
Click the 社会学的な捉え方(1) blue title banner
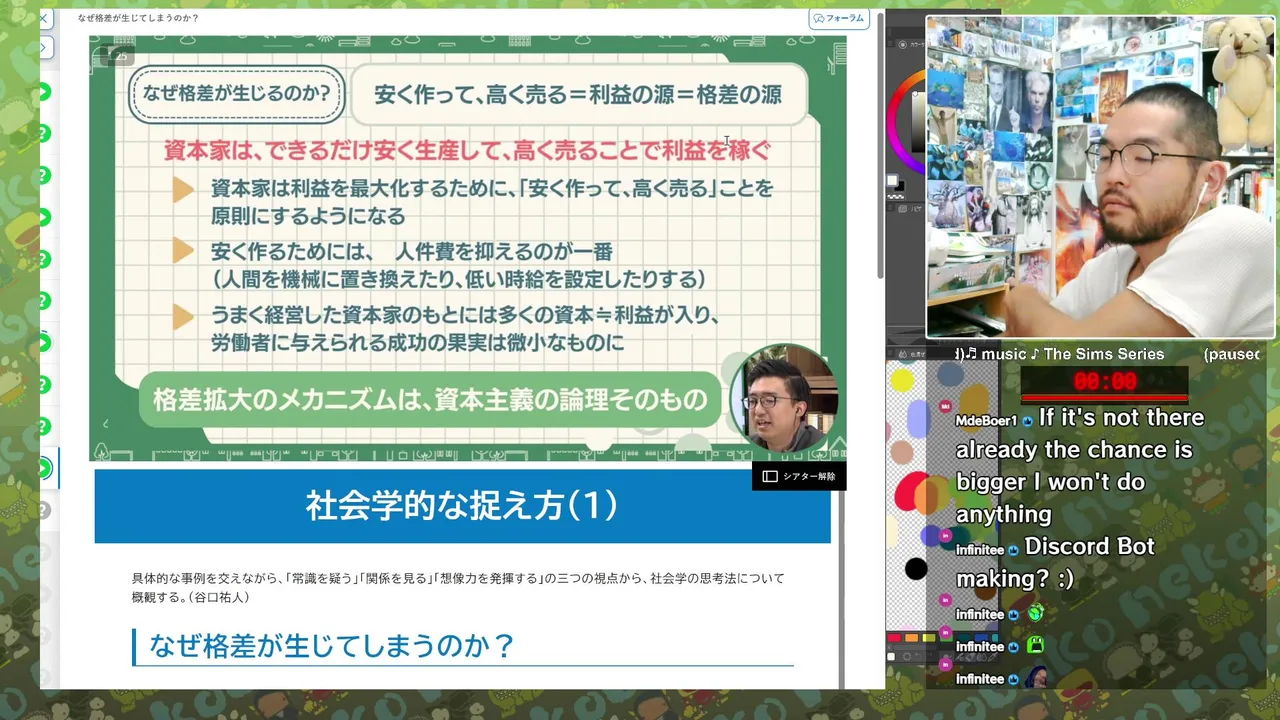(x=462, y=506)
